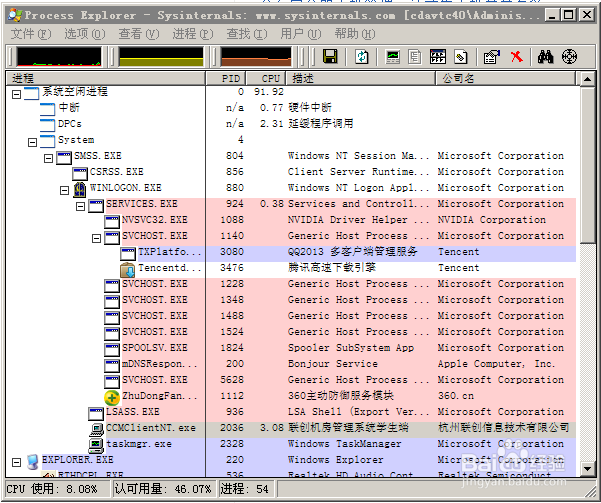Click the crosshair Find Window's Process icon
Screen dimensions: 601x503
pyautogui.click(x=569, y=57)
